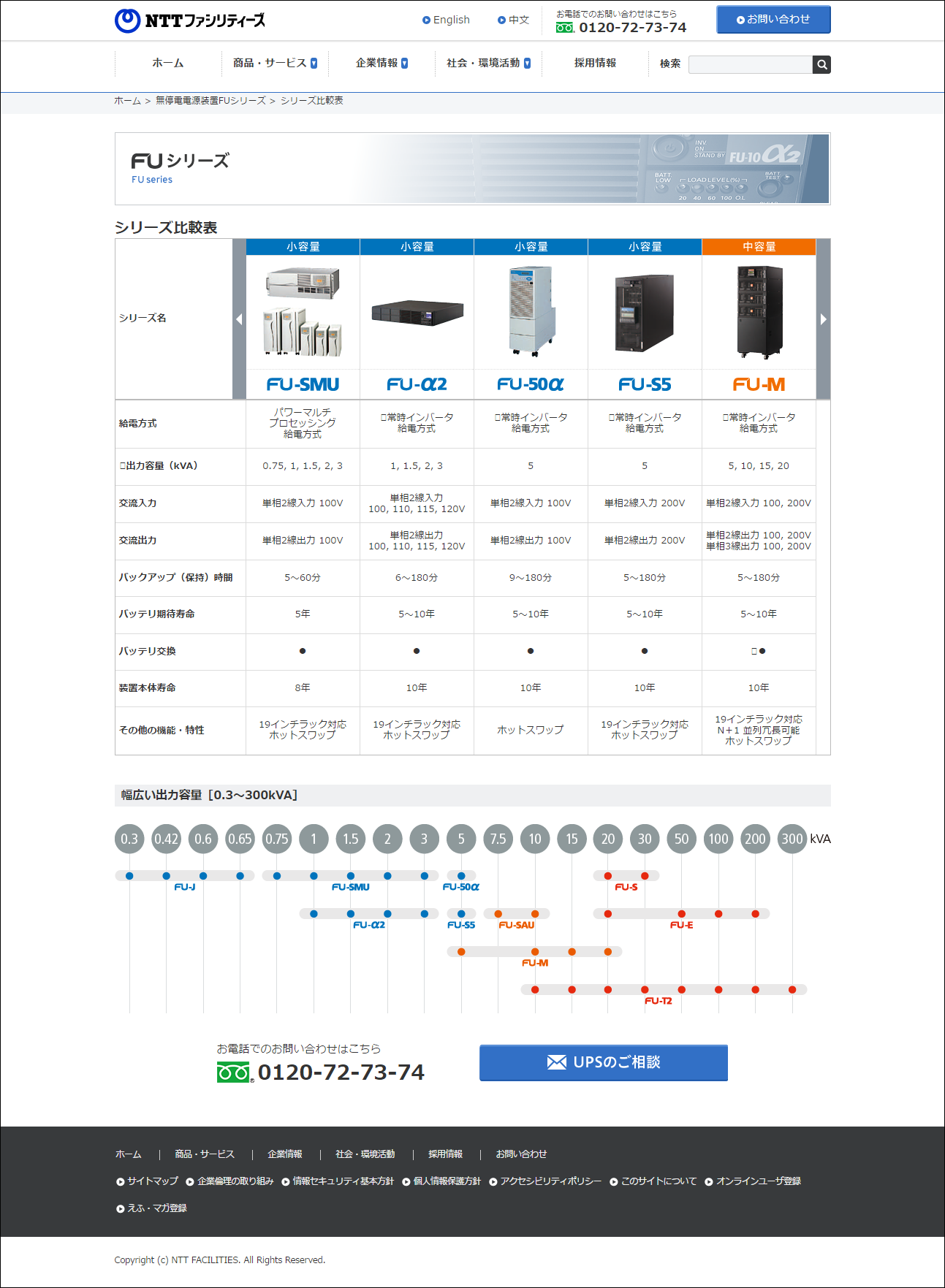
Task: Click the 100 kVA capacity circle
Action: tap(718, 839)
